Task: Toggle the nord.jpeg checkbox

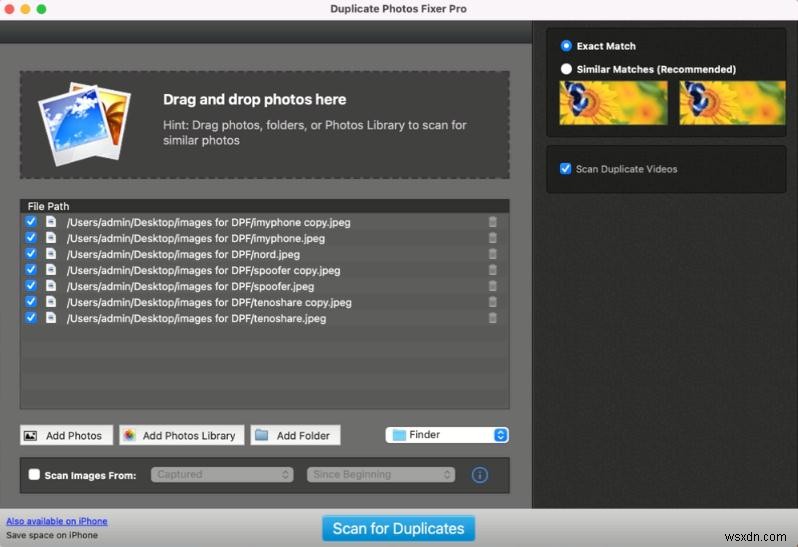Action: 31,253
